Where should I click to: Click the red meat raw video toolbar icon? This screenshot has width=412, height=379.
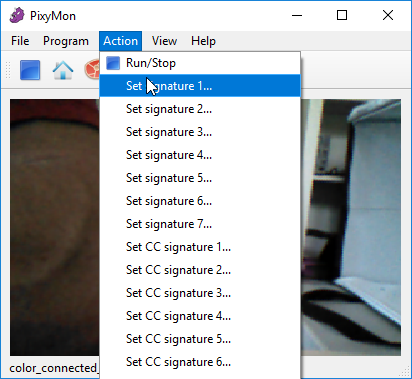(x=92, y=69)
